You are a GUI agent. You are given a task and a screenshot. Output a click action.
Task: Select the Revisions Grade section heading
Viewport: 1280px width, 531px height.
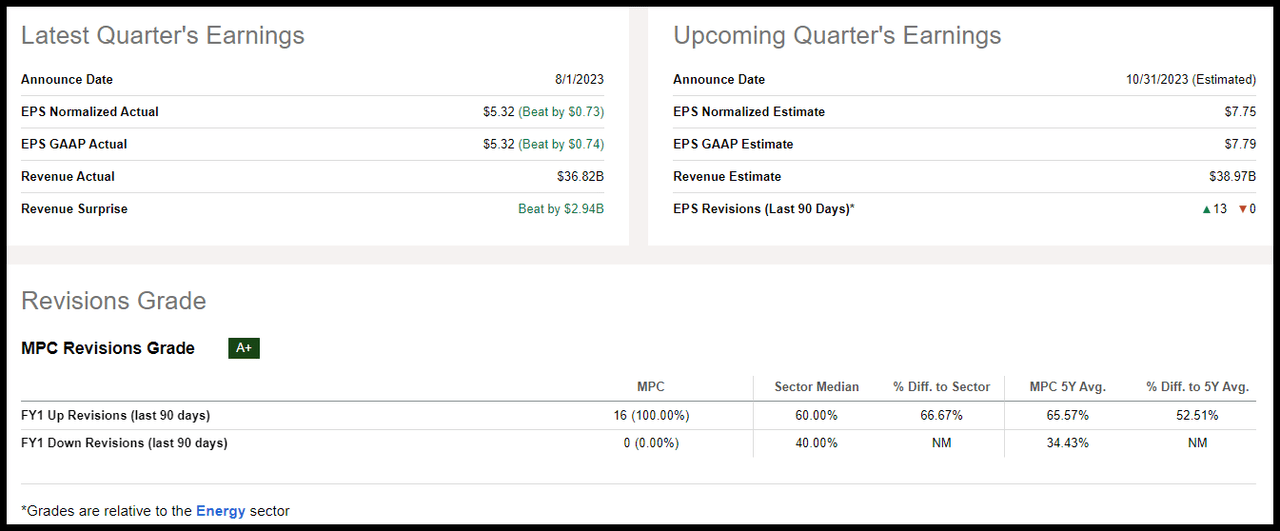(x=113, y=301)
